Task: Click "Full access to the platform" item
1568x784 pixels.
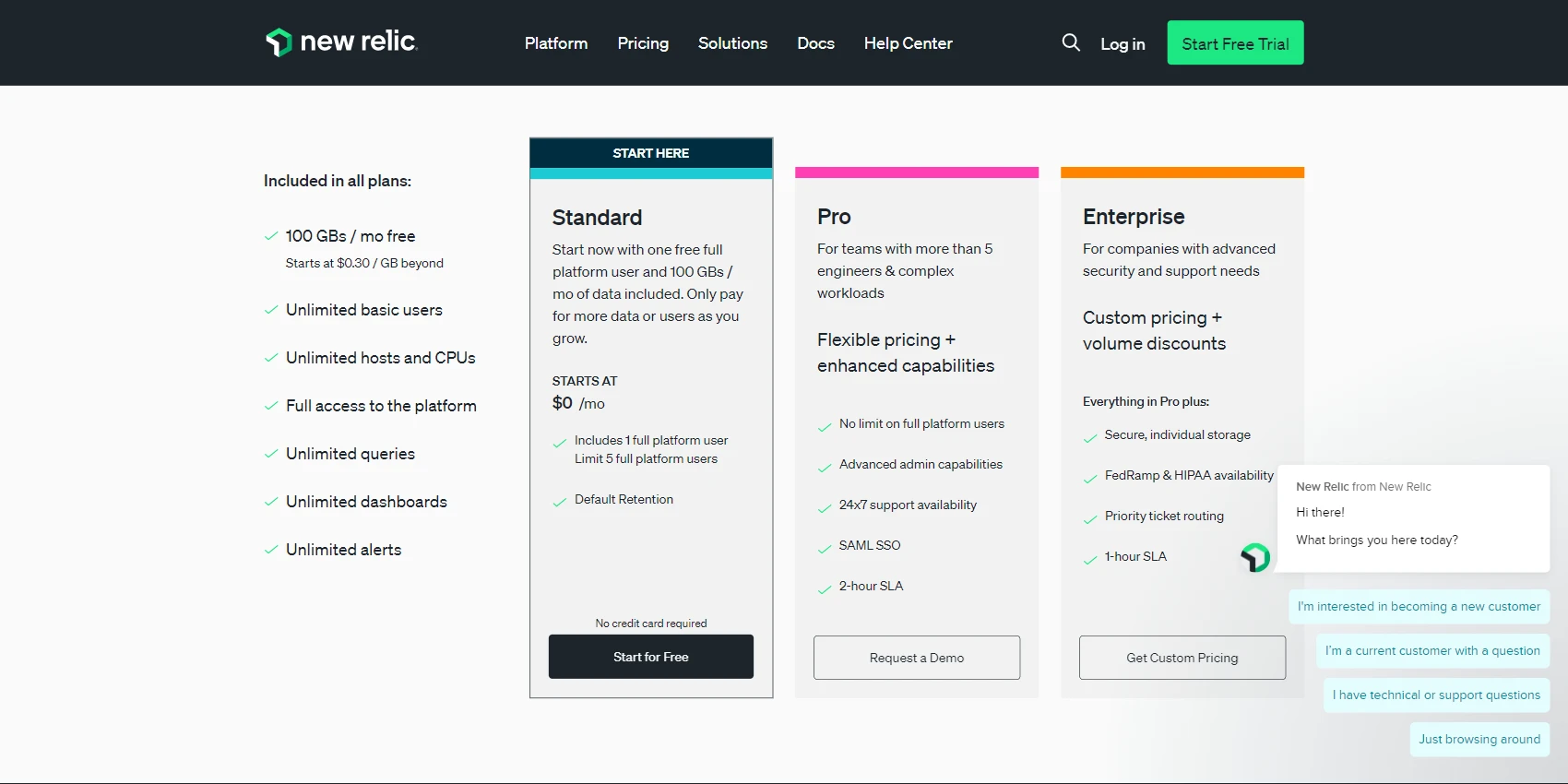Action: point(381,406)
